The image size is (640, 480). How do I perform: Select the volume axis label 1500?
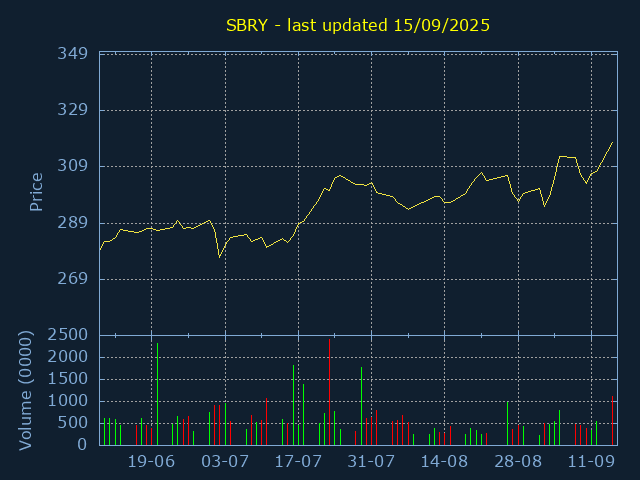68,379
